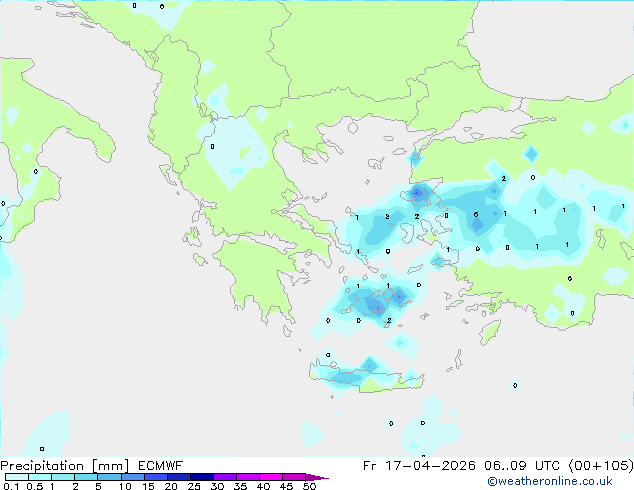Image resolution: width=634 pixels, height=490 pixels.
Task: Click the '0.5' legend scale label
Action: pos(35,486)
